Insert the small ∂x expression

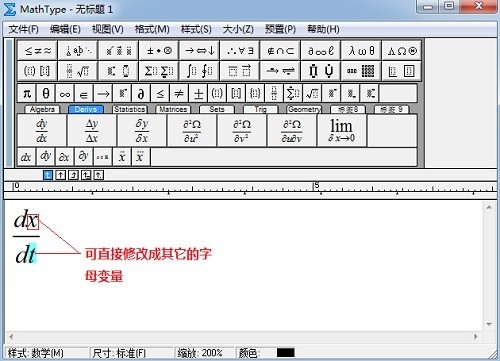[64, 157]
